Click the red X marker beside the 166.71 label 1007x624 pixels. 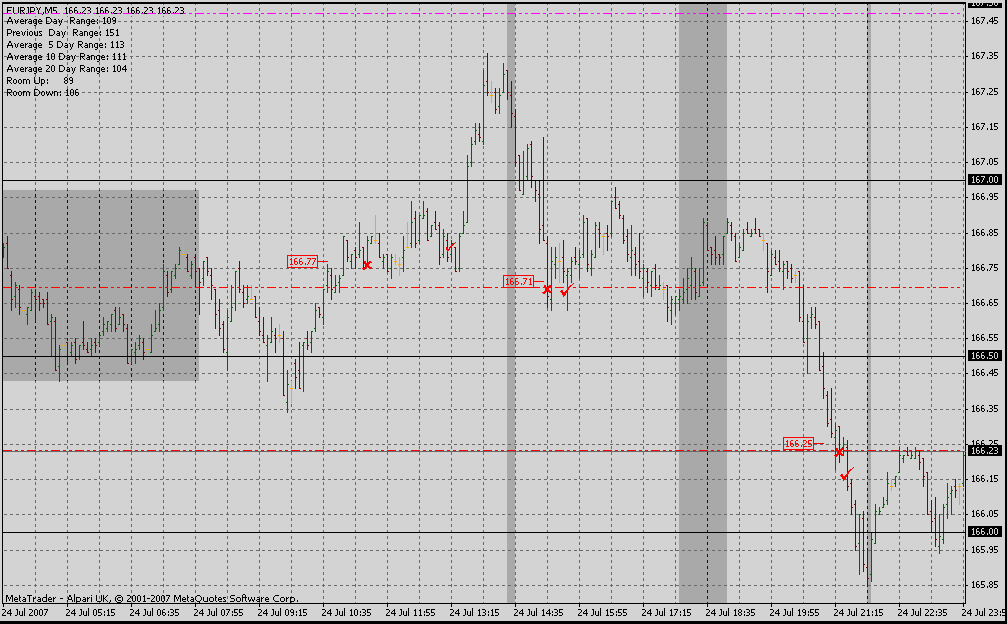pyautogui.click(x=547, y=289)
